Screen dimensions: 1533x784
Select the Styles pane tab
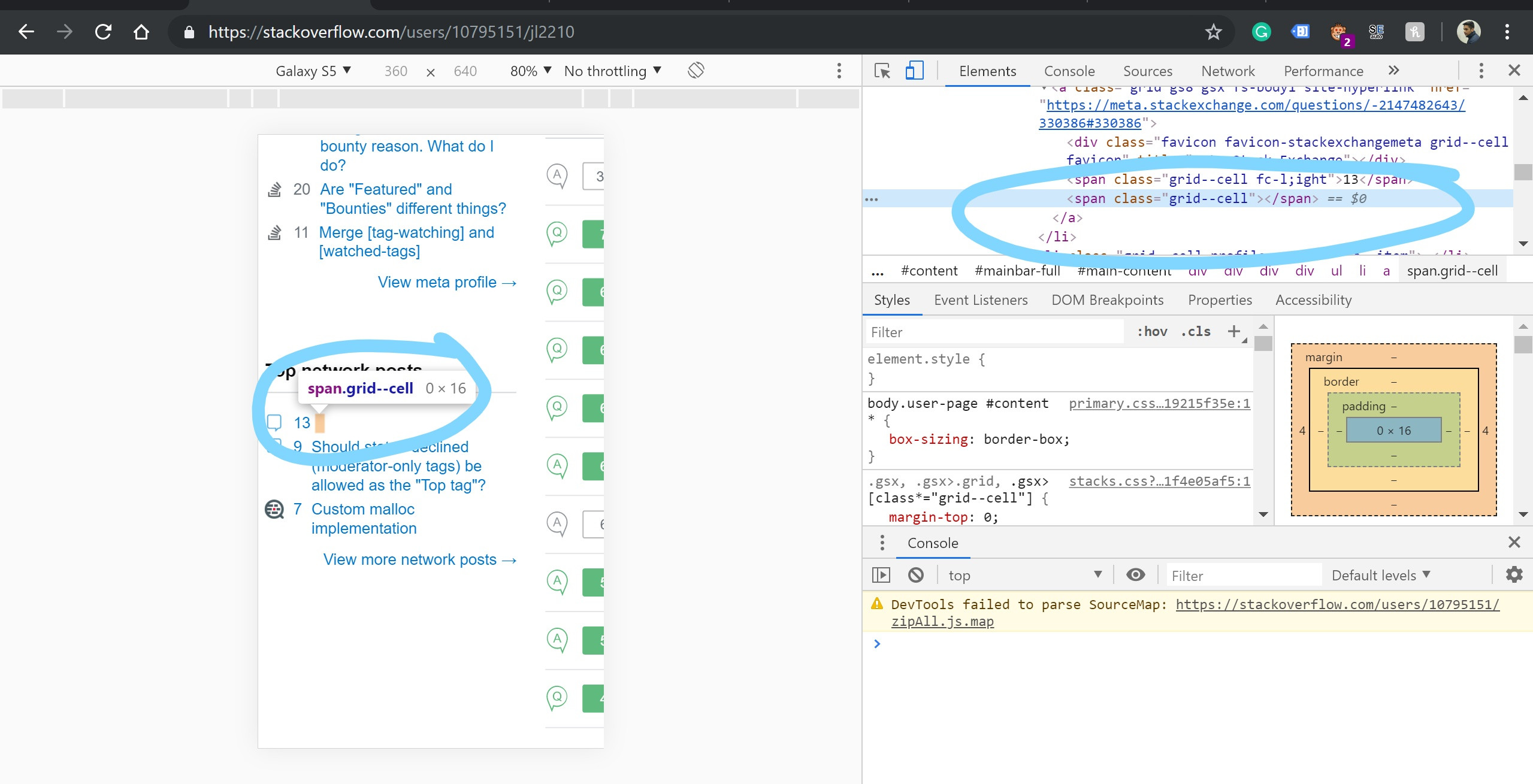891,300
